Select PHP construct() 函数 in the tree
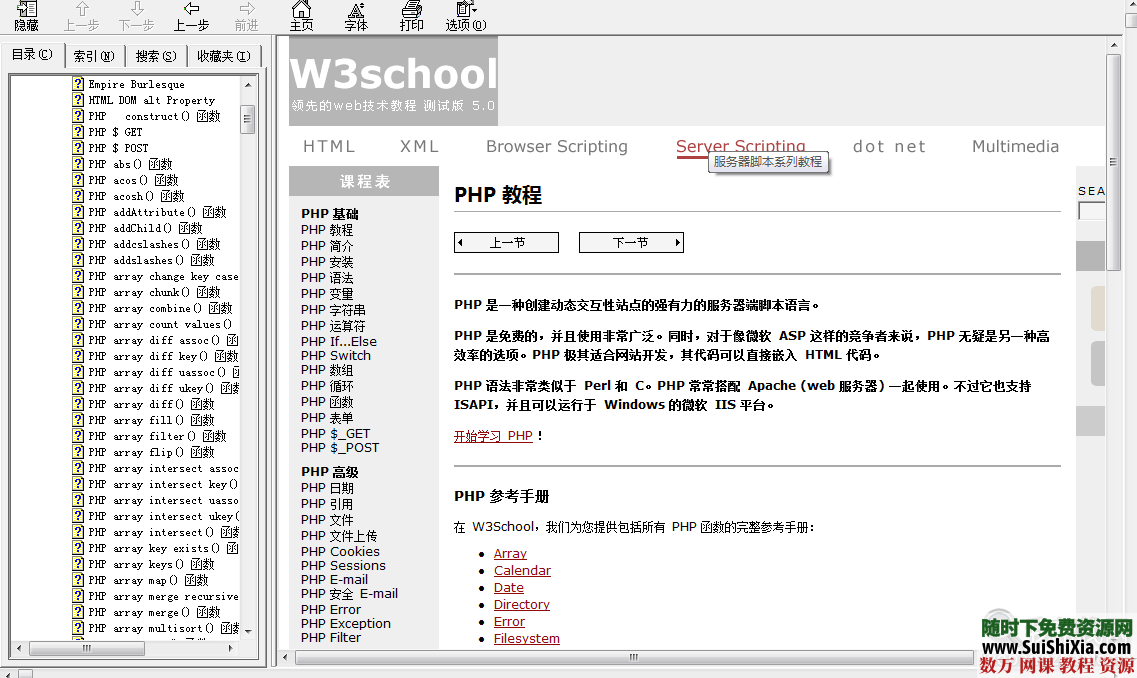The height and width of the screenshot is (678, 1137). click(x=154, y=116)
